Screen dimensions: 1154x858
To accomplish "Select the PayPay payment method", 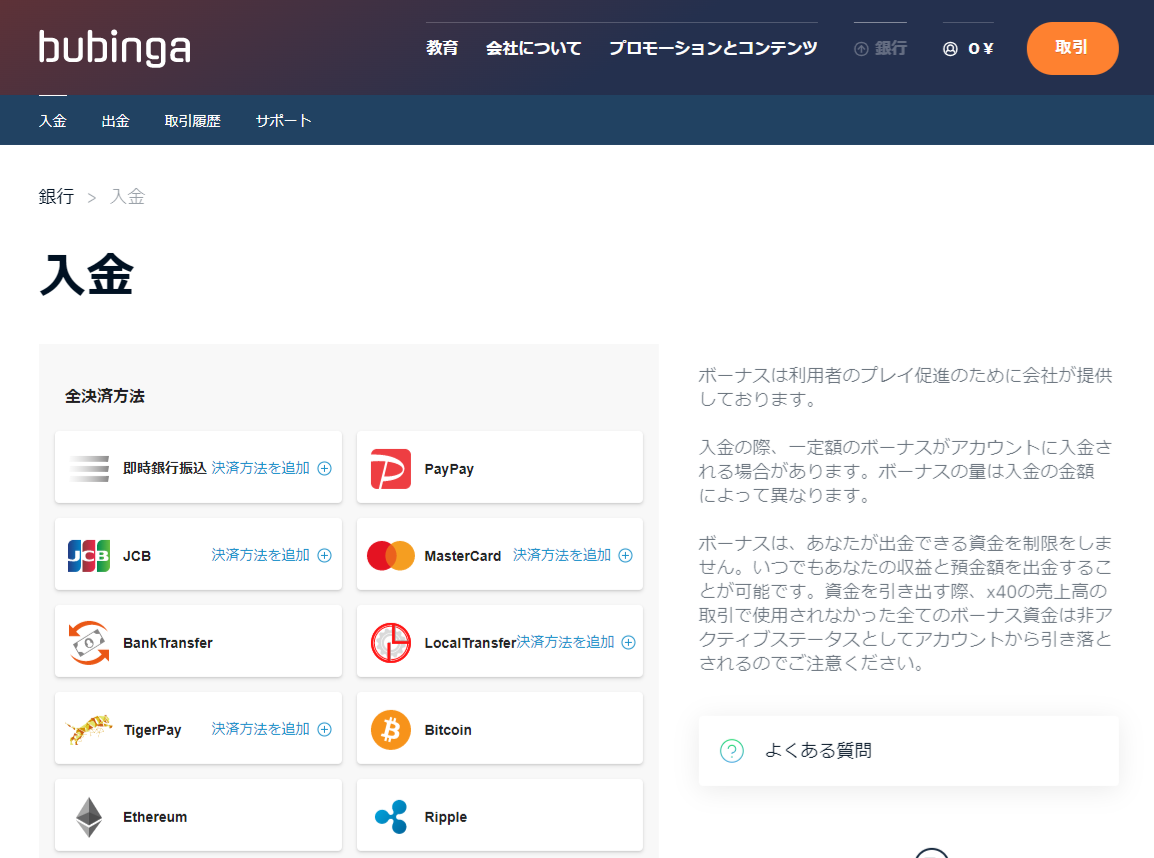I will click(500, 467).
